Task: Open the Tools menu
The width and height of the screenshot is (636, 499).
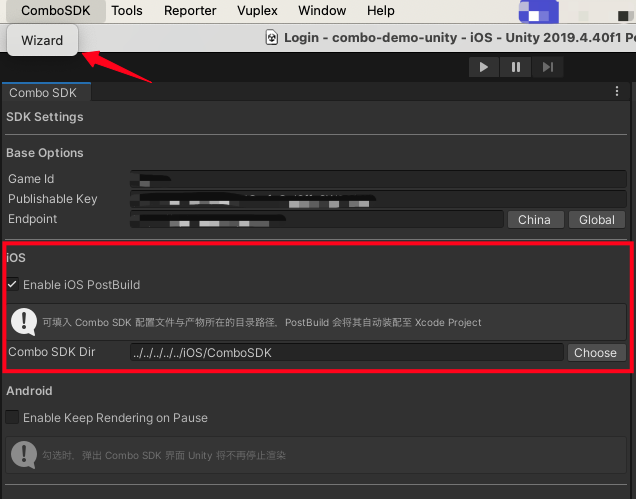Action: pyautogui.click(x=127, y=11)
